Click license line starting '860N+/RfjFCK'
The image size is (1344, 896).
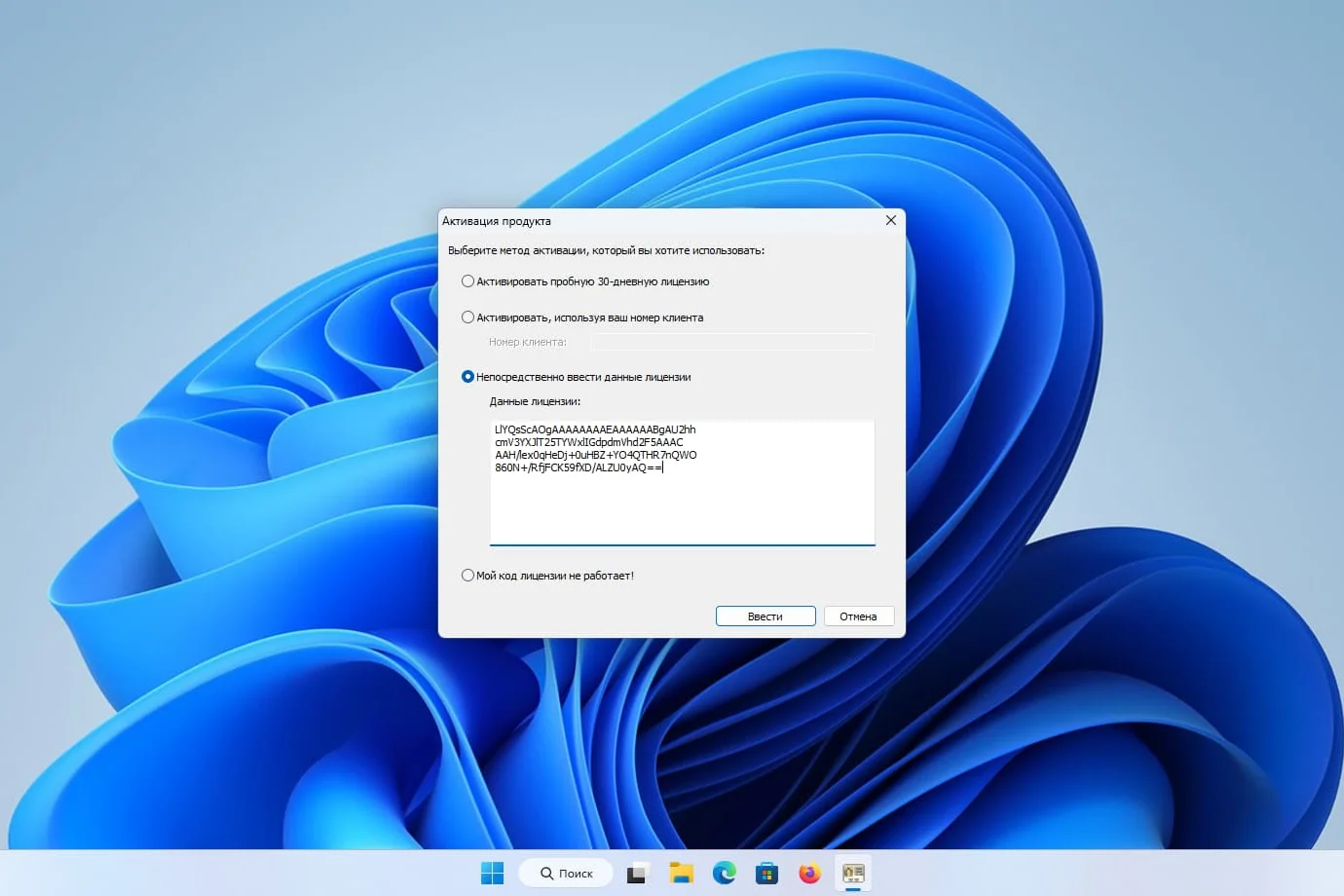tap(579, 467)
